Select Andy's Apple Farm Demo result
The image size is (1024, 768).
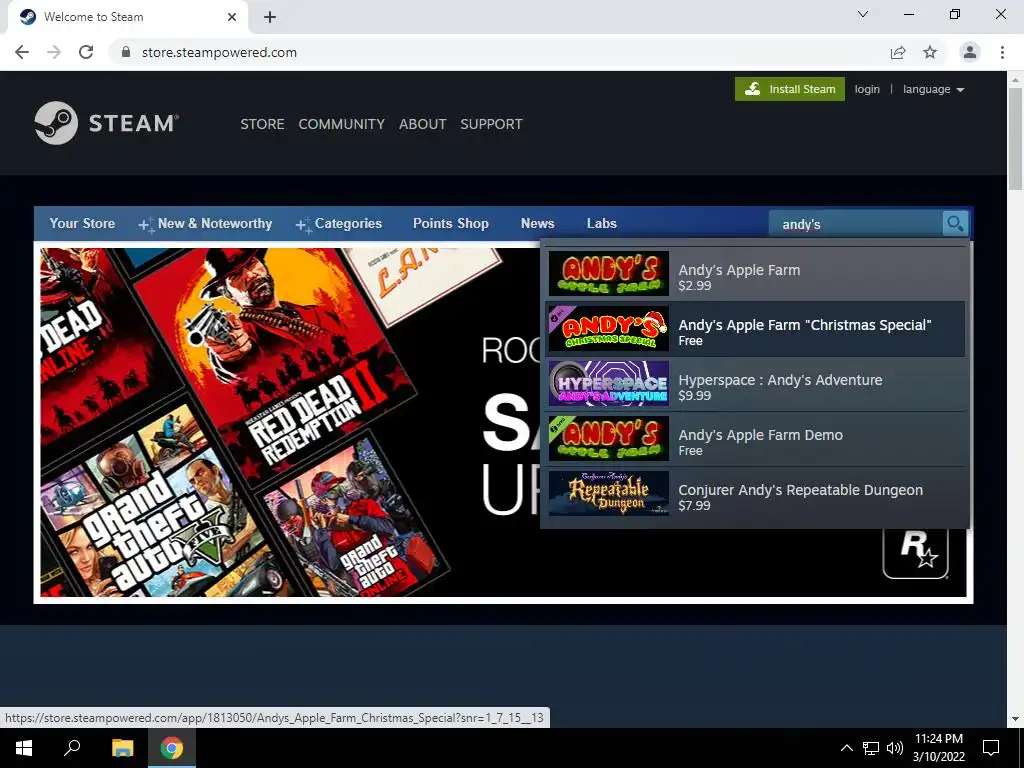(x=756, y=438)
